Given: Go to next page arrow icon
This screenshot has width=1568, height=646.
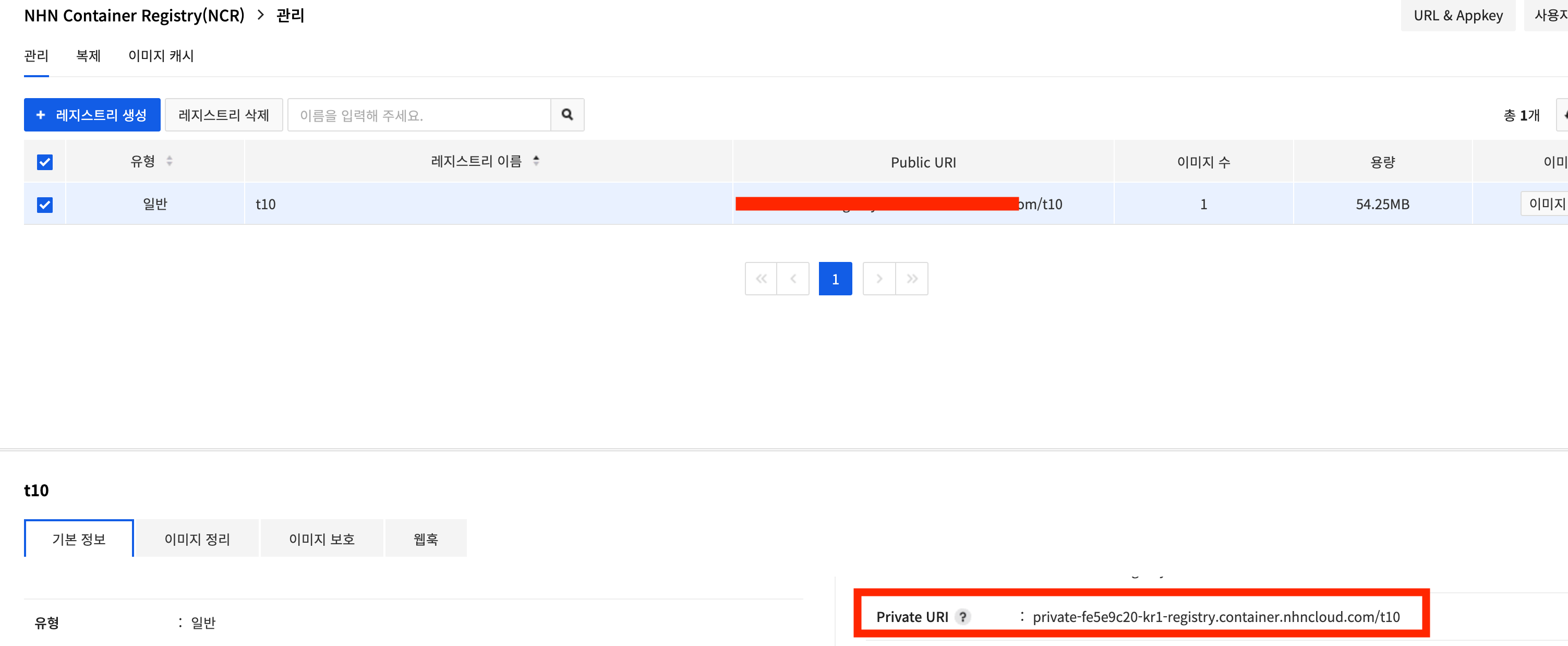Looking at the screenshot, I should click(x=879, y=279).
